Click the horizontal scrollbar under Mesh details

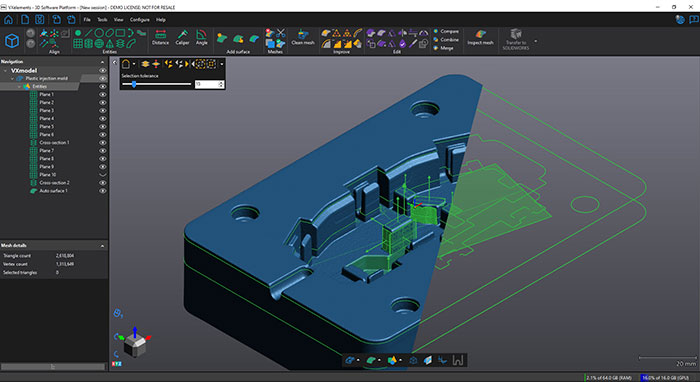(x=53, y=367)
